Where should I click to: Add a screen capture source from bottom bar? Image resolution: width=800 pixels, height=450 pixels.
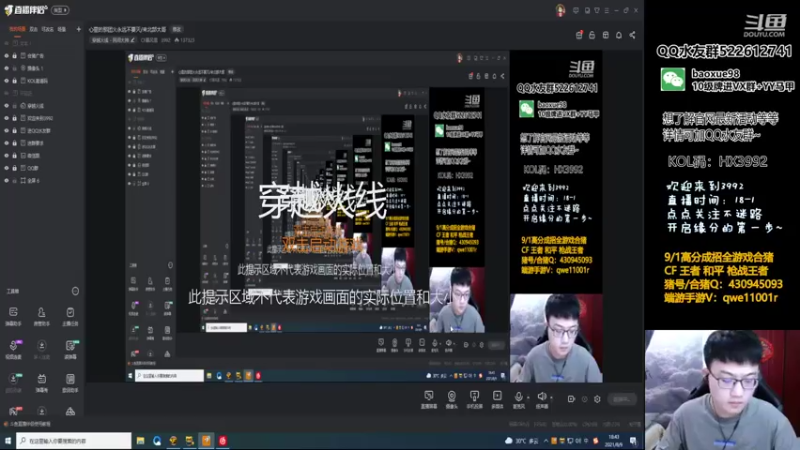[429, 399]
